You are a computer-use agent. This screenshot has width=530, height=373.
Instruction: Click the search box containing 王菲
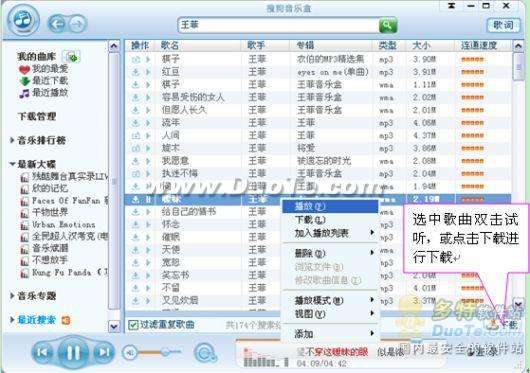click(x=278, y=25)
